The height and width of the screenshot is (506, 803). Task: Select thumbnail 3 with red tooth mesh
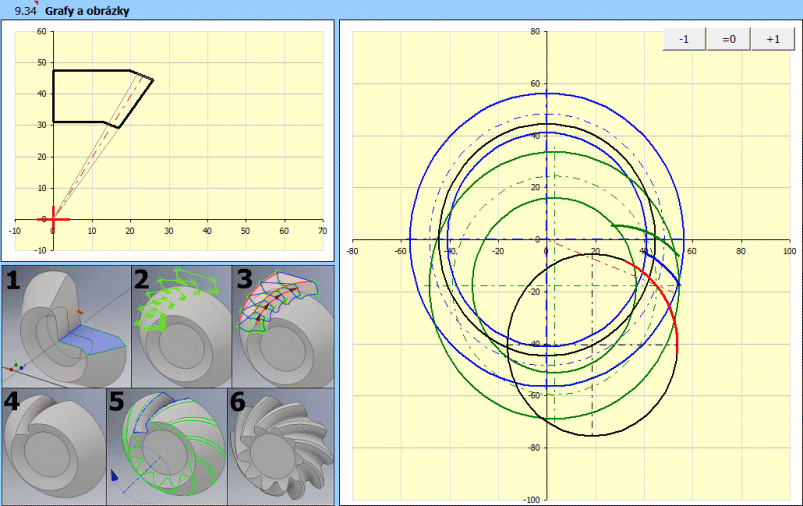point(282,325)
